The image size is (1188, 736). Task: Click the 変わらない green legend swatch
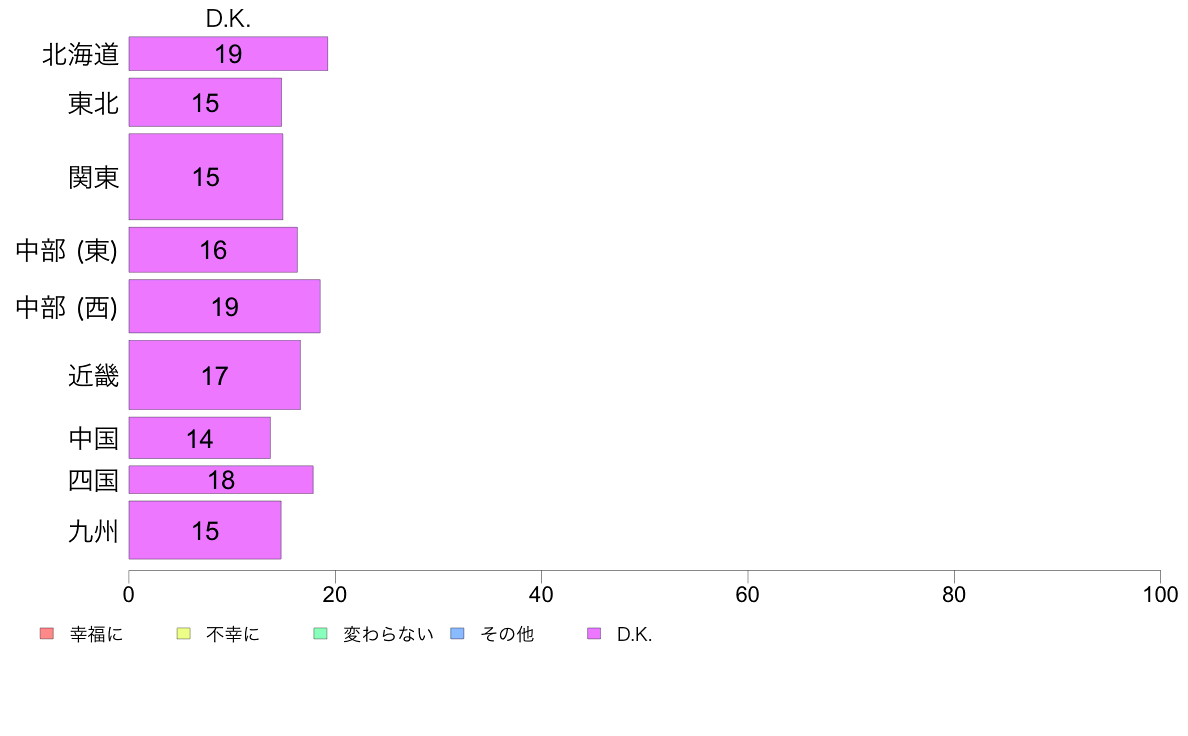(320, 634)
